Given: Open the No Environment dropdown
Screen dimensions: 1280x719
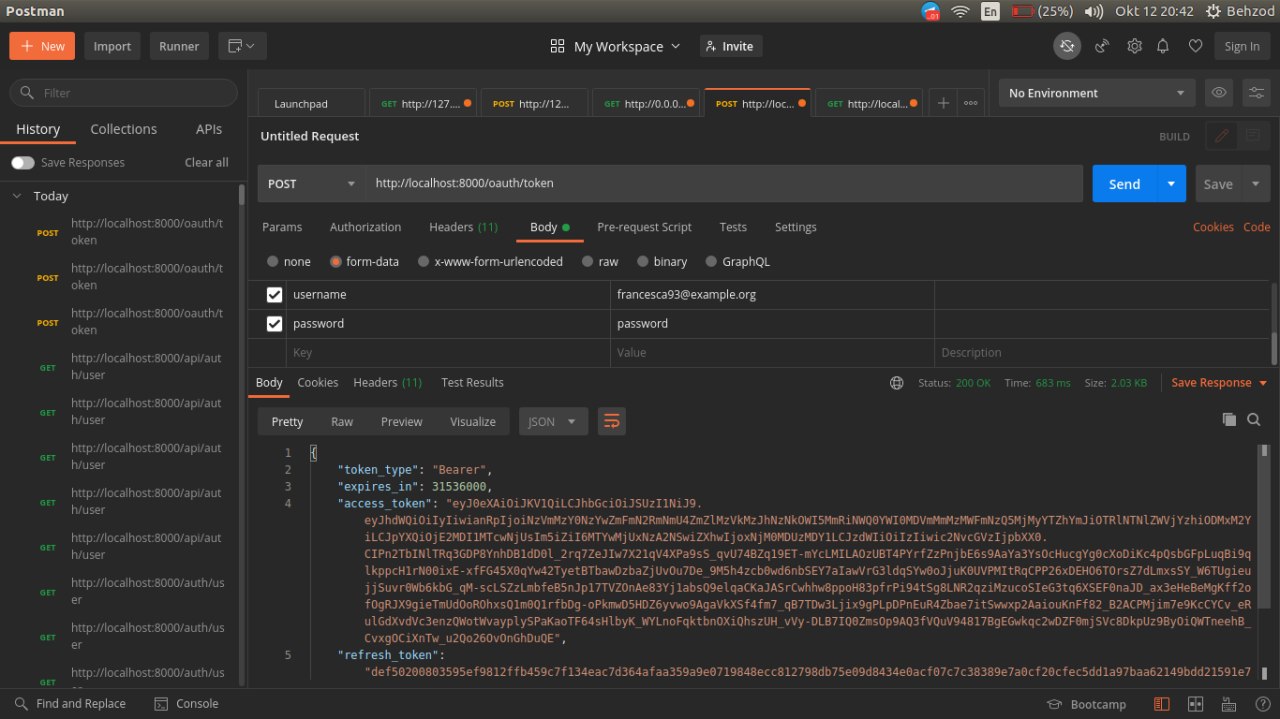Looking at the screenshot, I should click(1097, 93).
